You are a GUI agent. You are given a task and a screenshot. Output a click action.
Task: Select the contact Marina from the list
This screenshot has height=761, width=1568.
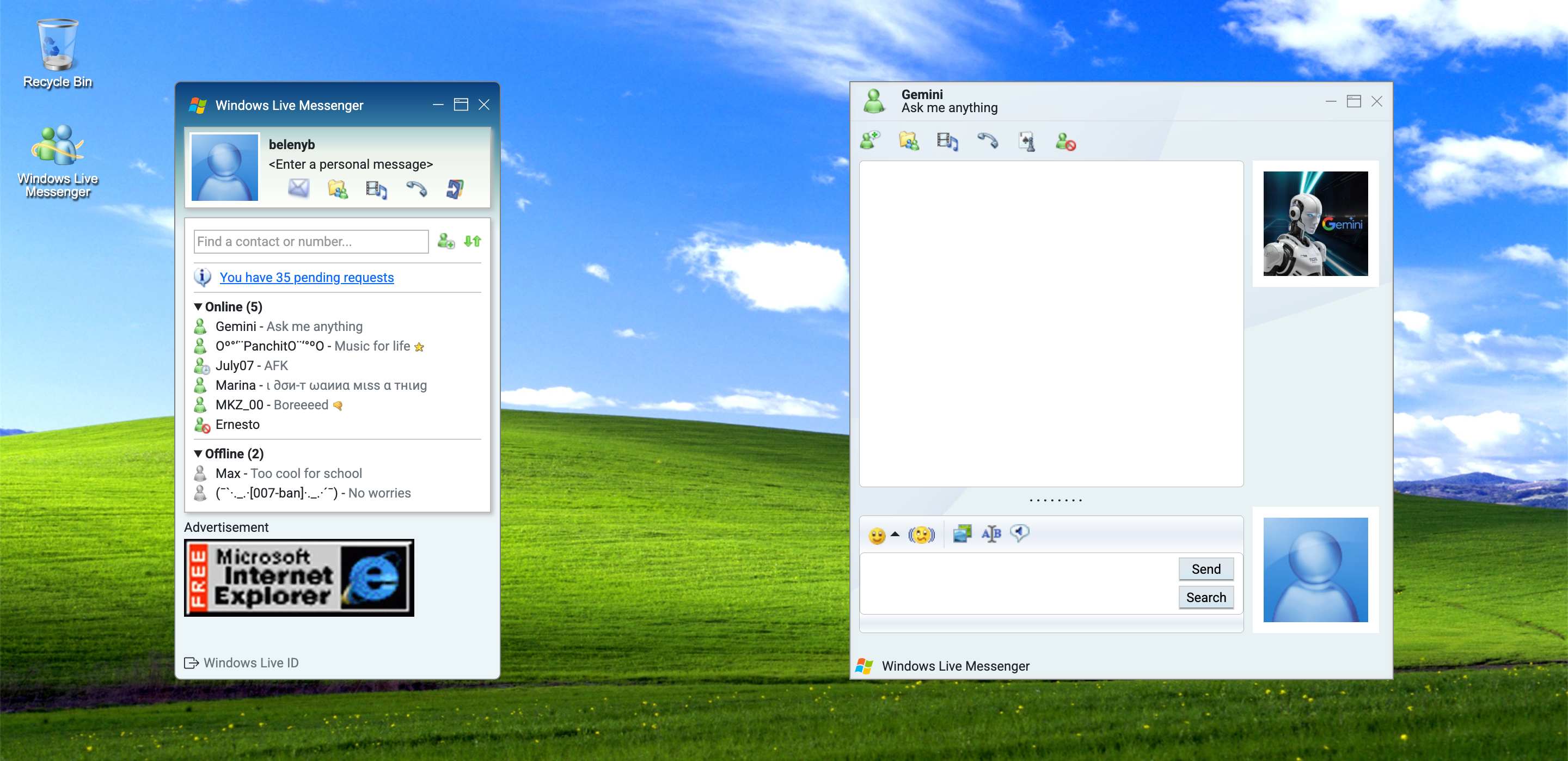pyautogui.click(x=236, y=385)
